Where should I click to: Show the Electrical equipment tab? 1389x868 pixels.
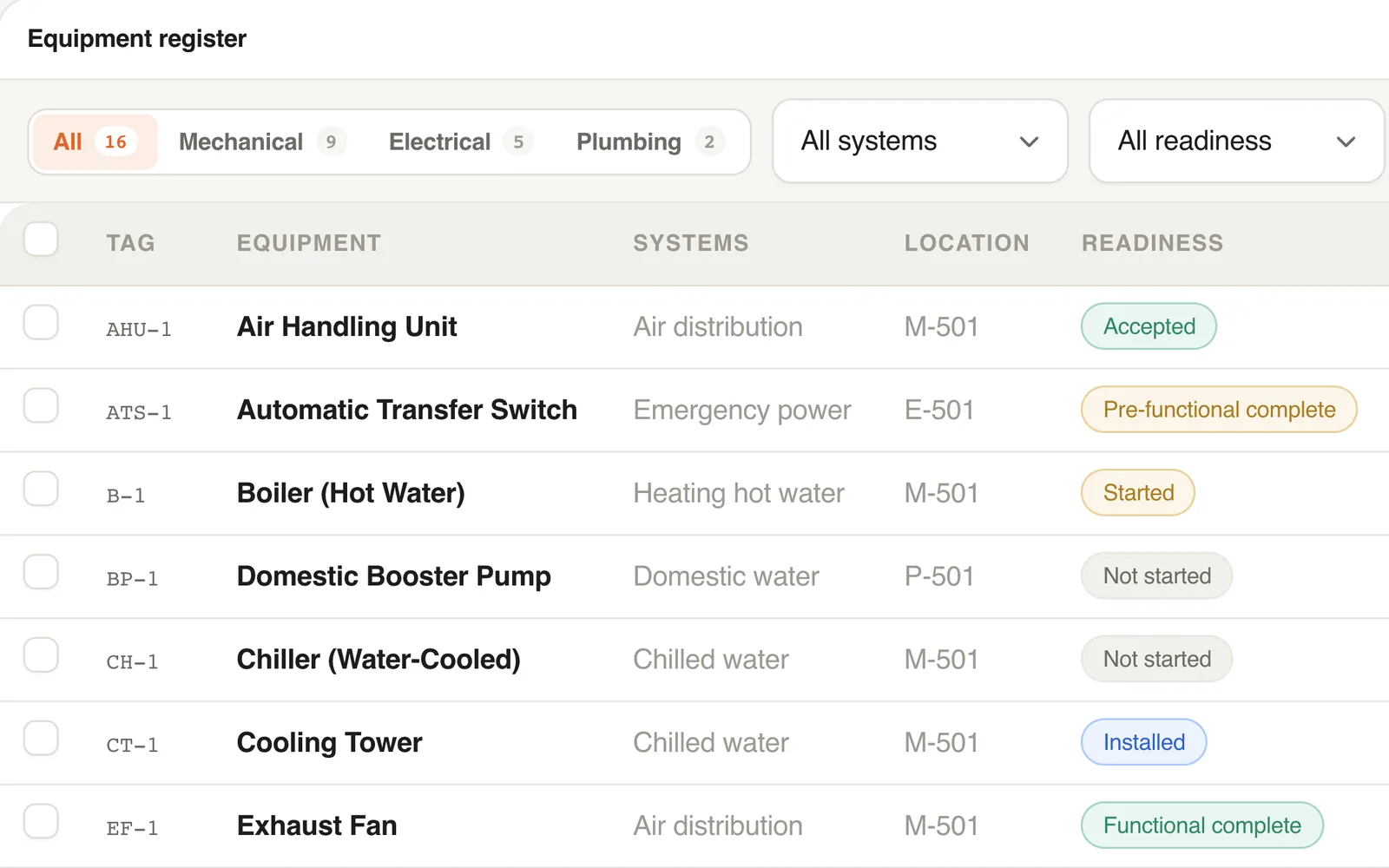click(460, 141)
